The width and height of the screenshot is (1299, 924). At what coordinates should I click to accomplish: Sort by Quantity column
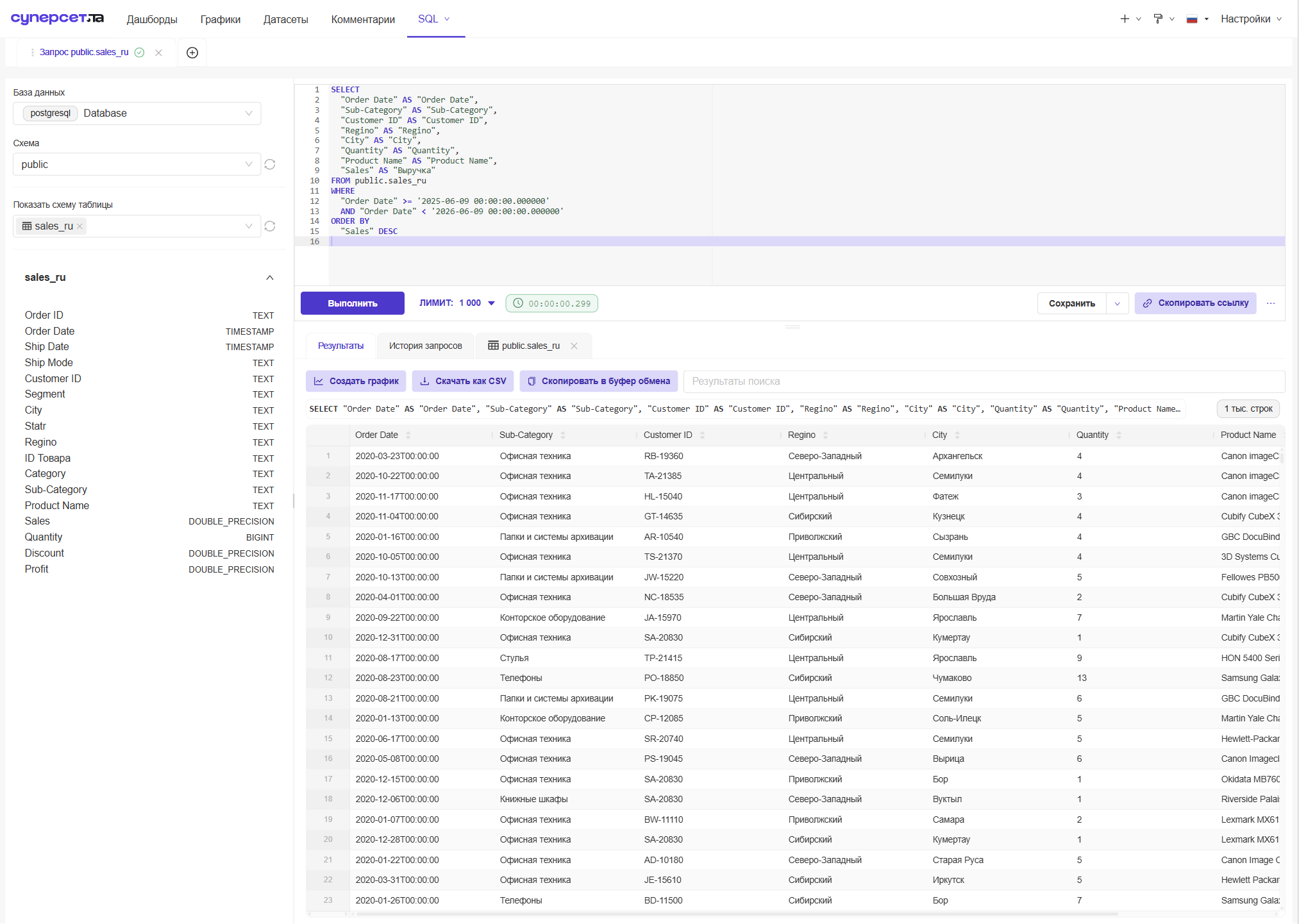(1118, 435)
